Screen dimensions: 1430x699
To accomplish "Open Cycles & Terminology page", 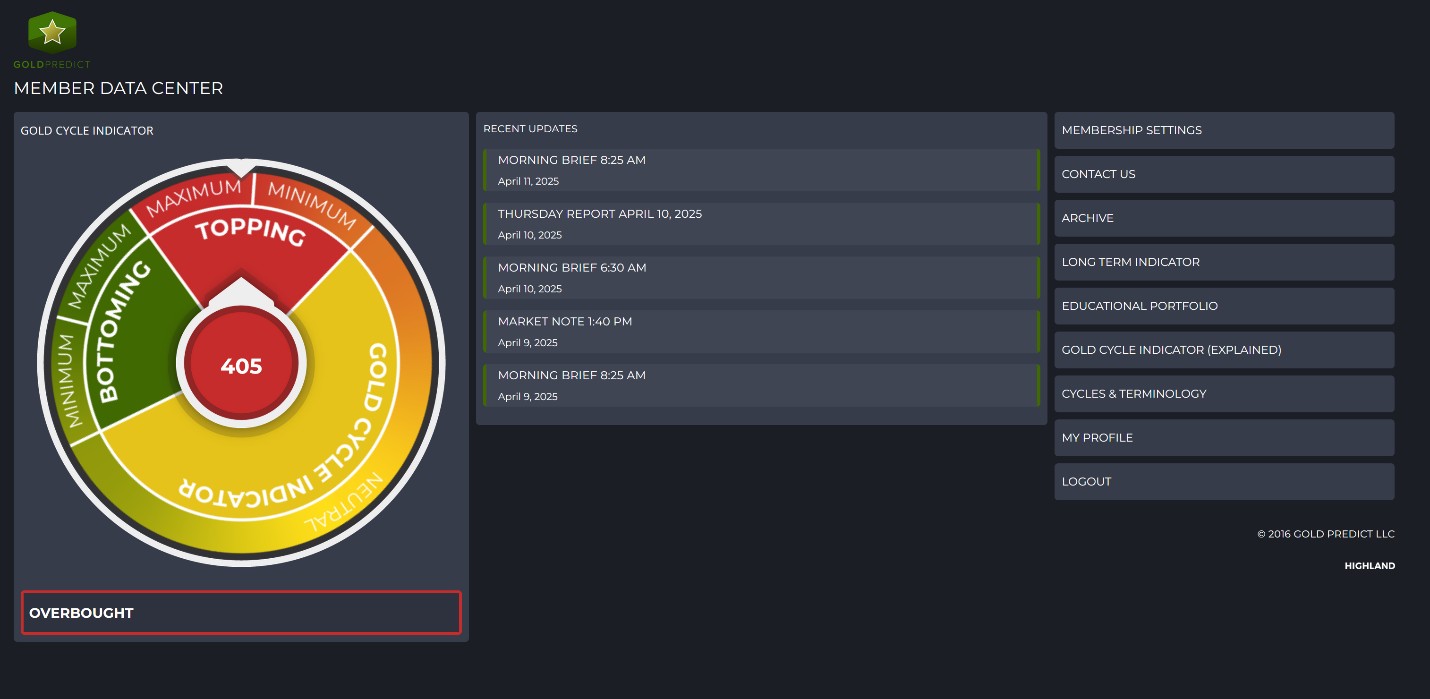I will 1223,394.
